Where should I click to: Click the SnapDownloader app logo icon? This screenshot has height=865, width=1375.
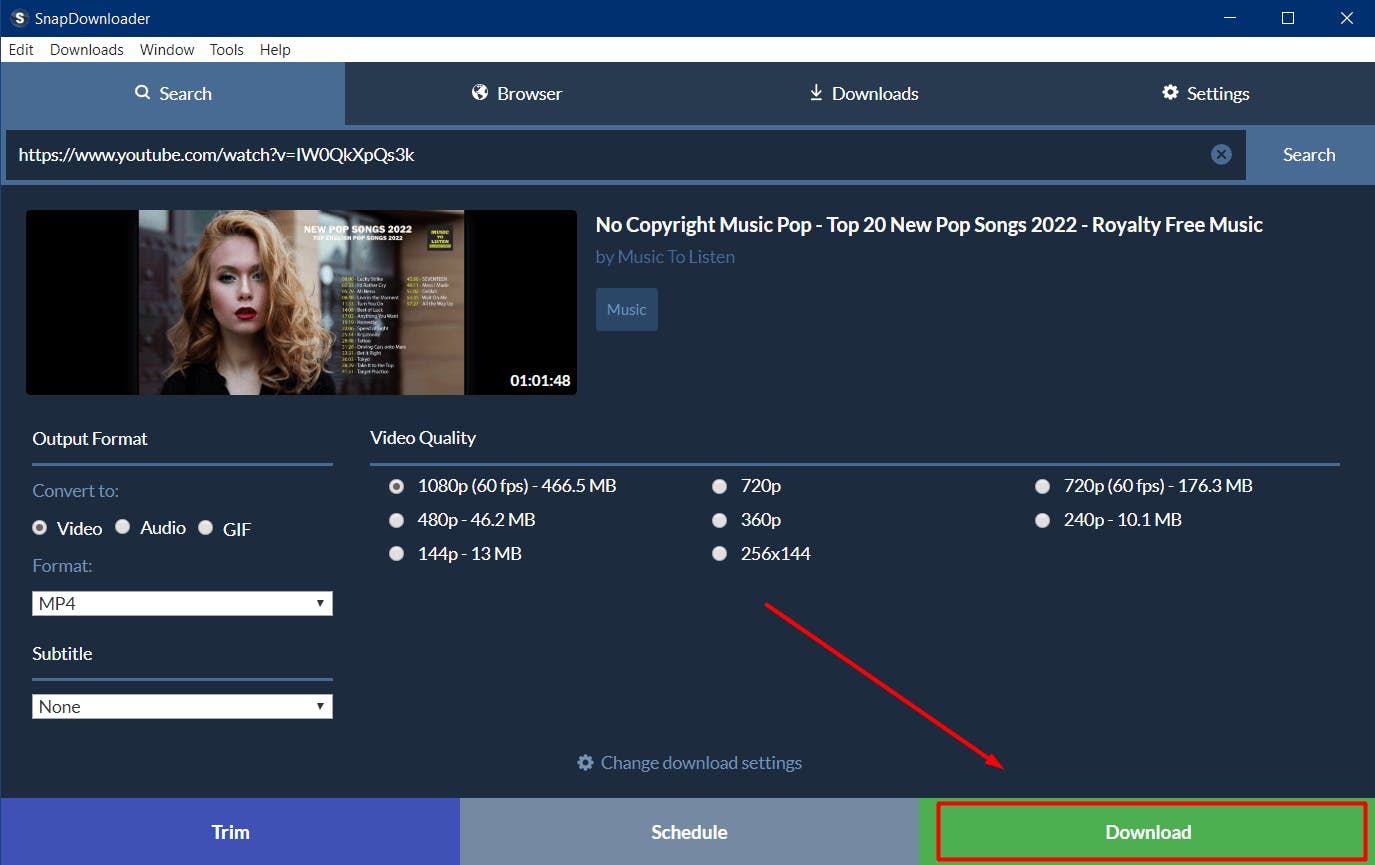pos(18,18)
